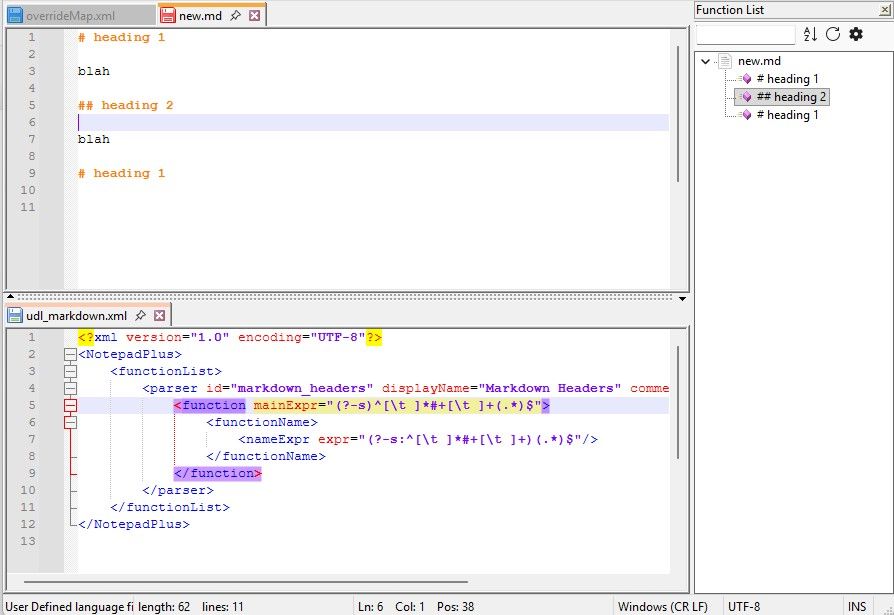Collapse the functionName fold on line 6

tap(70, 423)
